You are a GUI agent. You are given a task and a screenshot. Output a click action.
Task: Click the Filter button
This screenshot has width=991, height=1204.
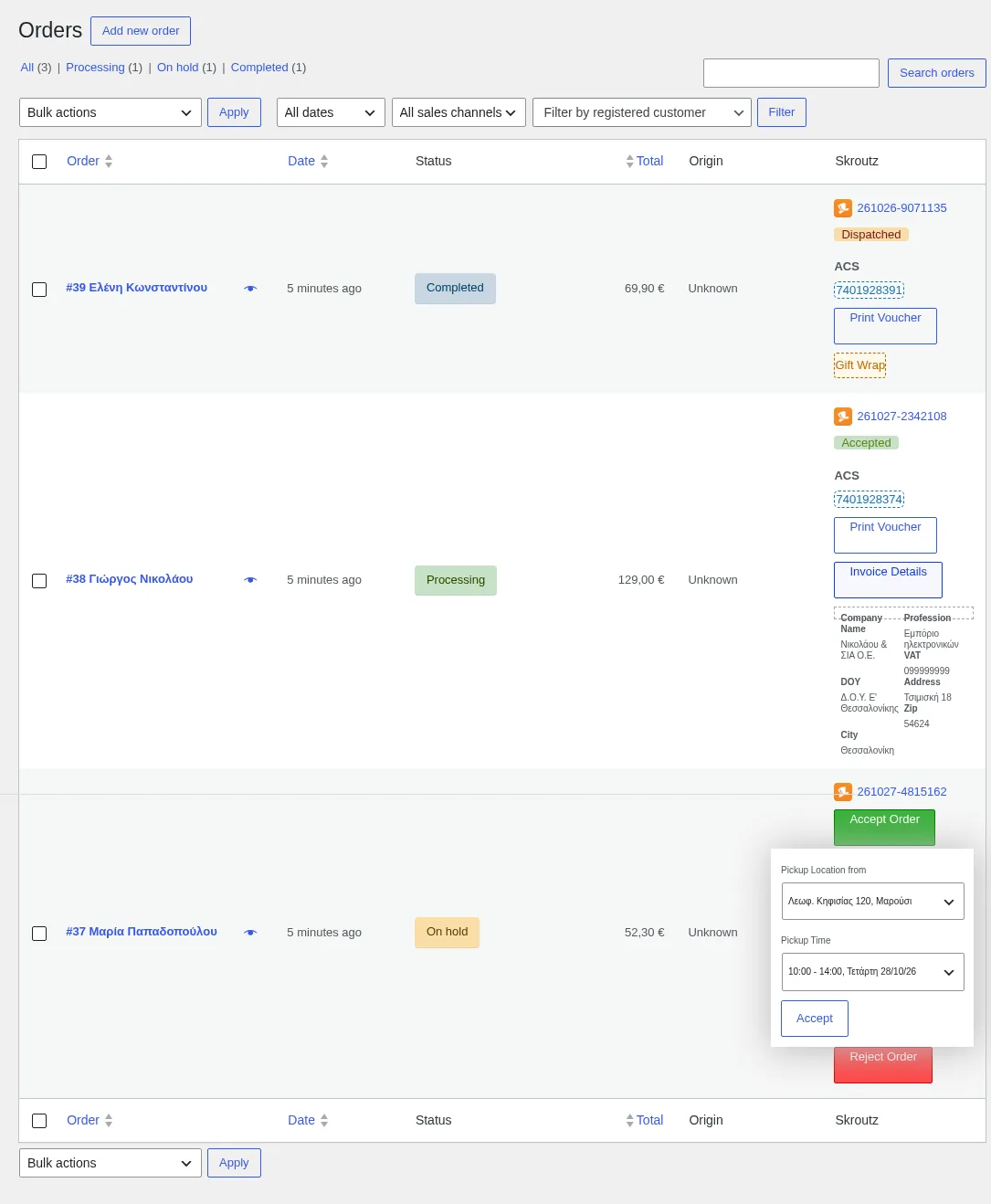tap(782, 112)
